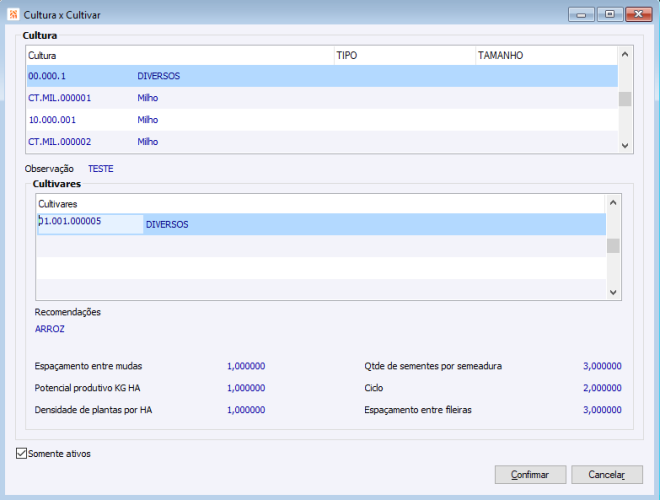Click the TESTE observation value
660x500 pixels.
(101, 169)
